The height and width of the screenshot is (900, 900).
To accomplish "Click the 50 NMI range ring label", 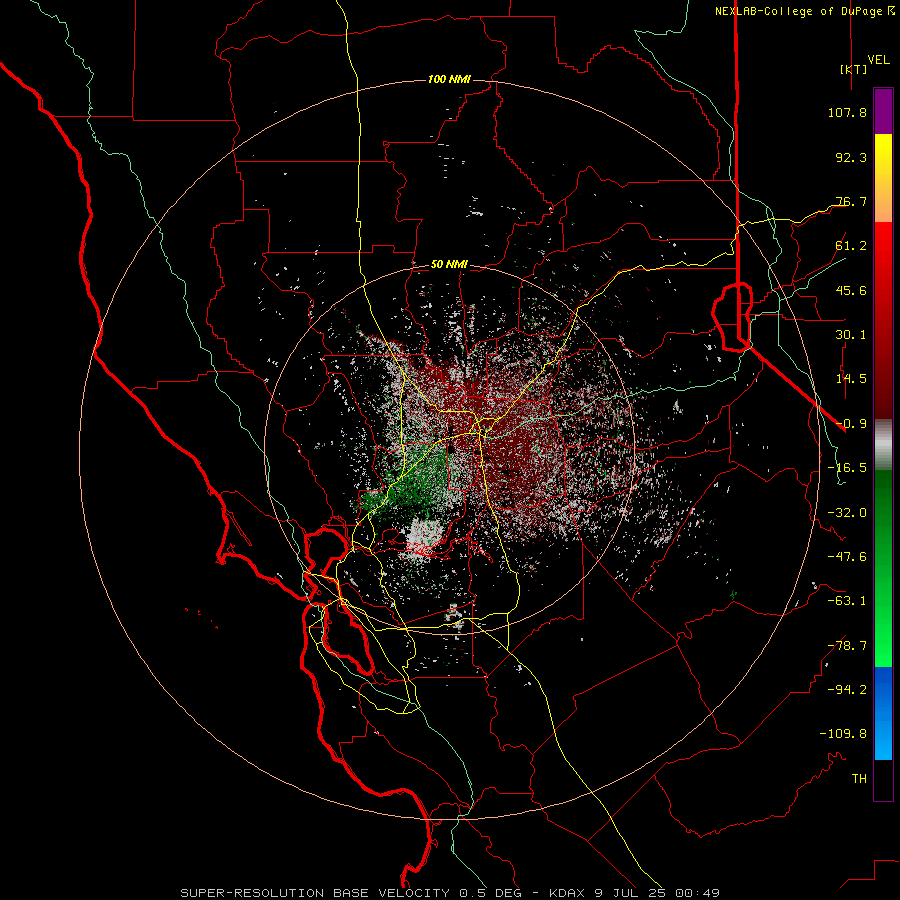I will tap(449, 264).
